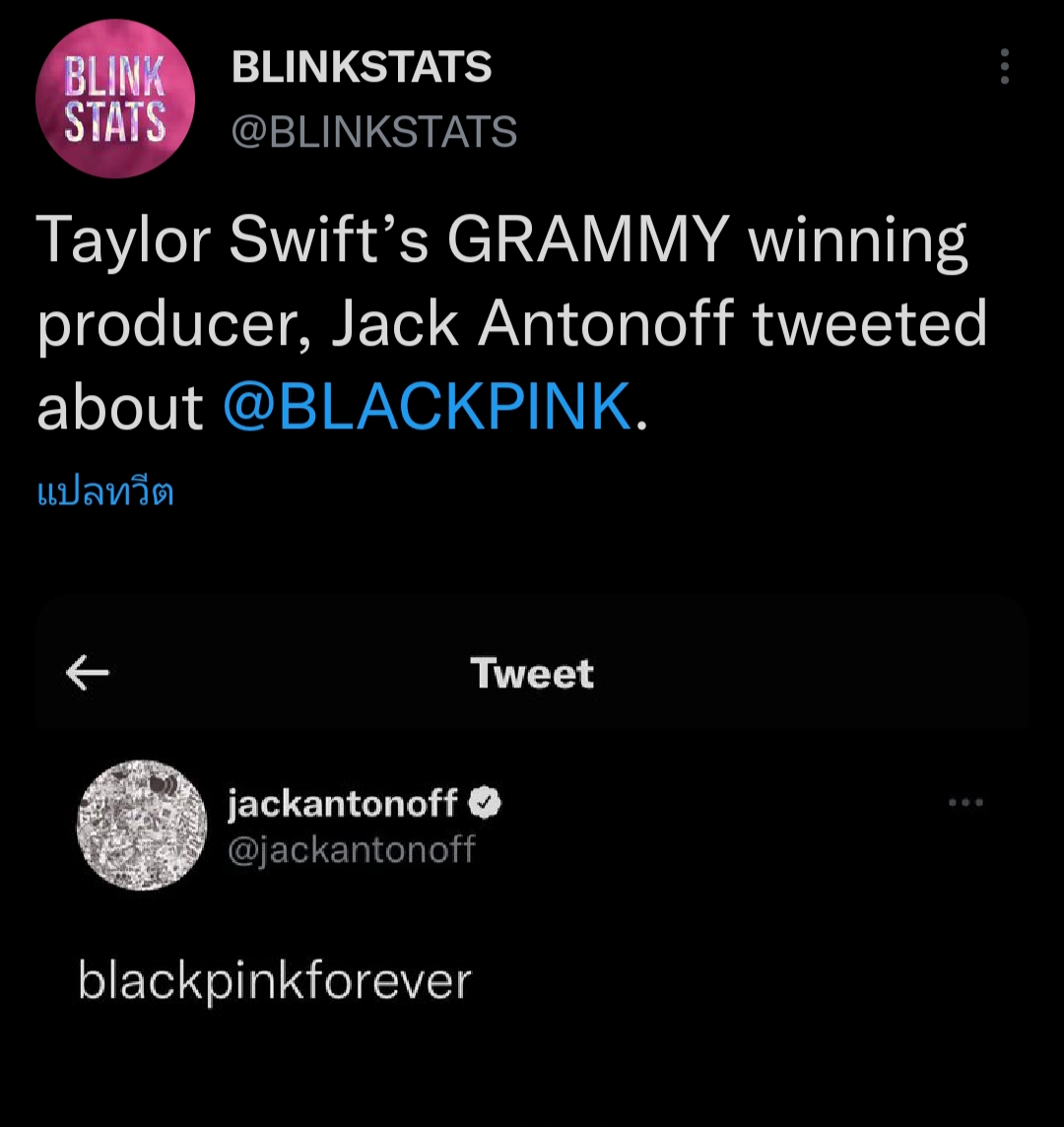
Task: Expand the horizontal three-dot menu on jackantonoff's tweet
Action: point(965,803)
